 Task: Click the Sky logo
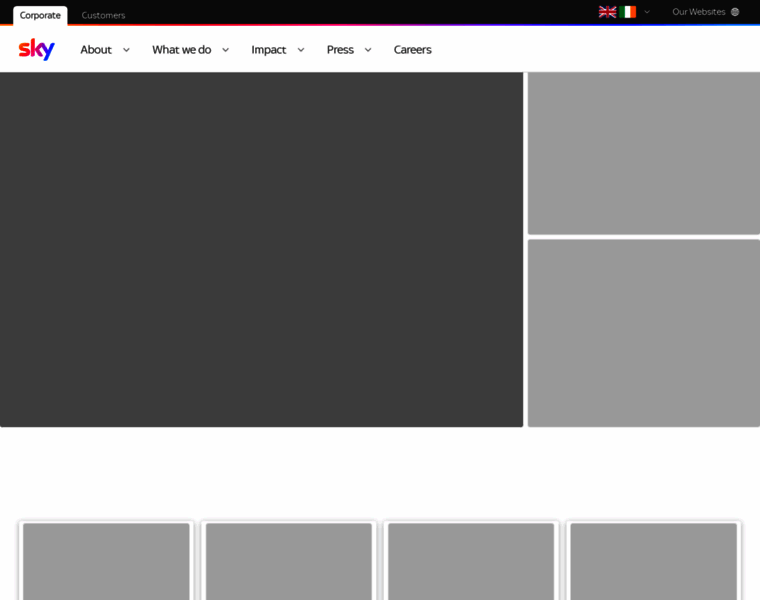[36, 49]
